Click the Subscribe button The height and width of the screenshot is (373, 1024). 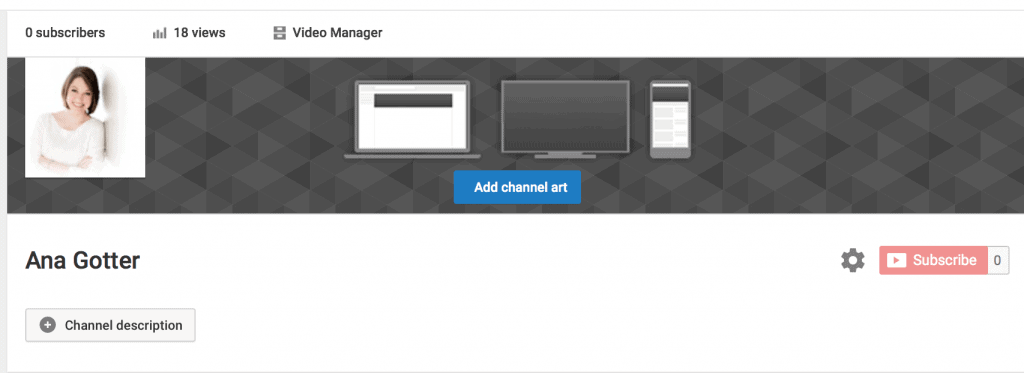pos(933,261)
